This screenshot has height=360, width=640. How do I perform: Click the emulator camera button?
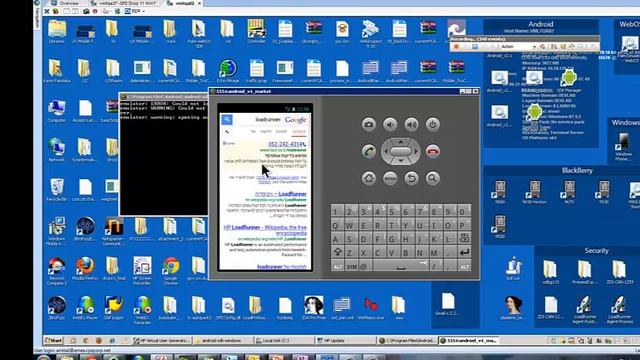click(369, 124)
